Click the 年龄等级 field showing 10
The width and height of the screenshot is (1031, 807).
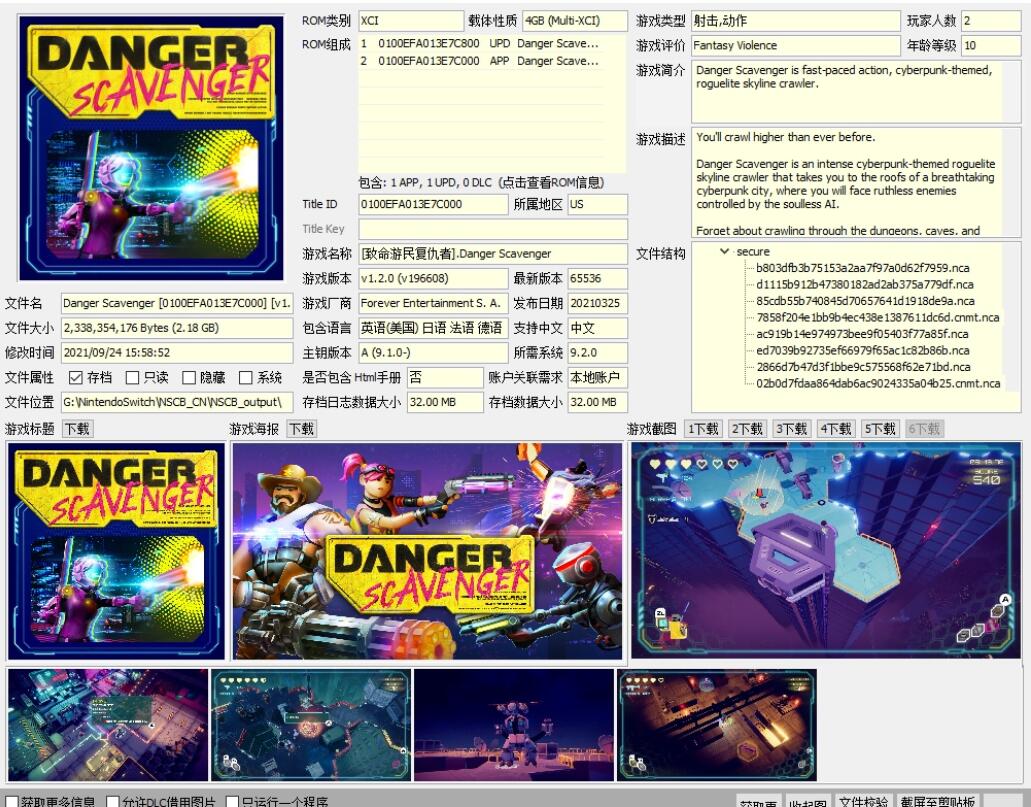pyautogui.click(x=991, y=45)
